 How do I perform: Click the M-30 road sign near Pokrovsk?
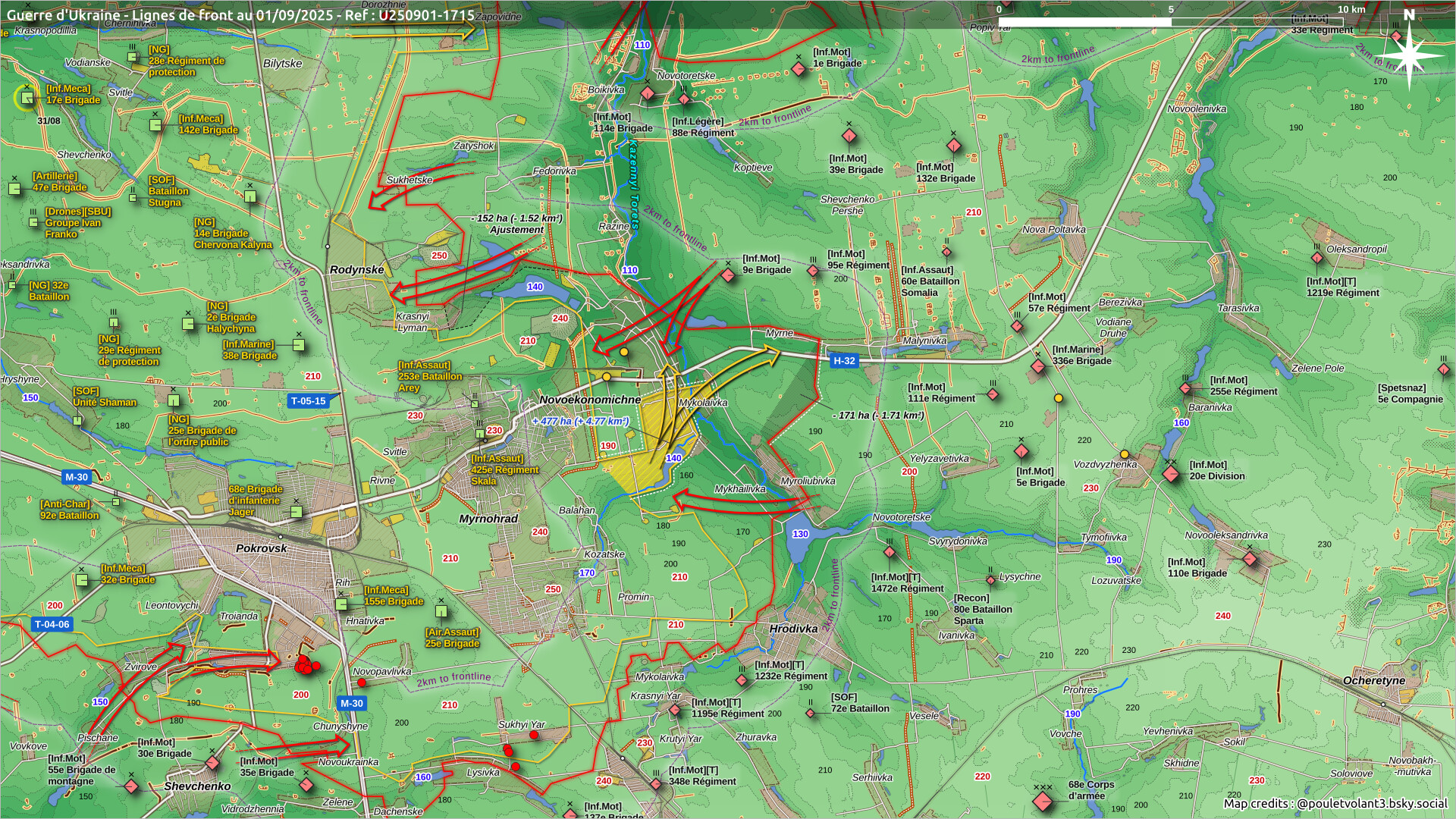(x=77, y=477)
